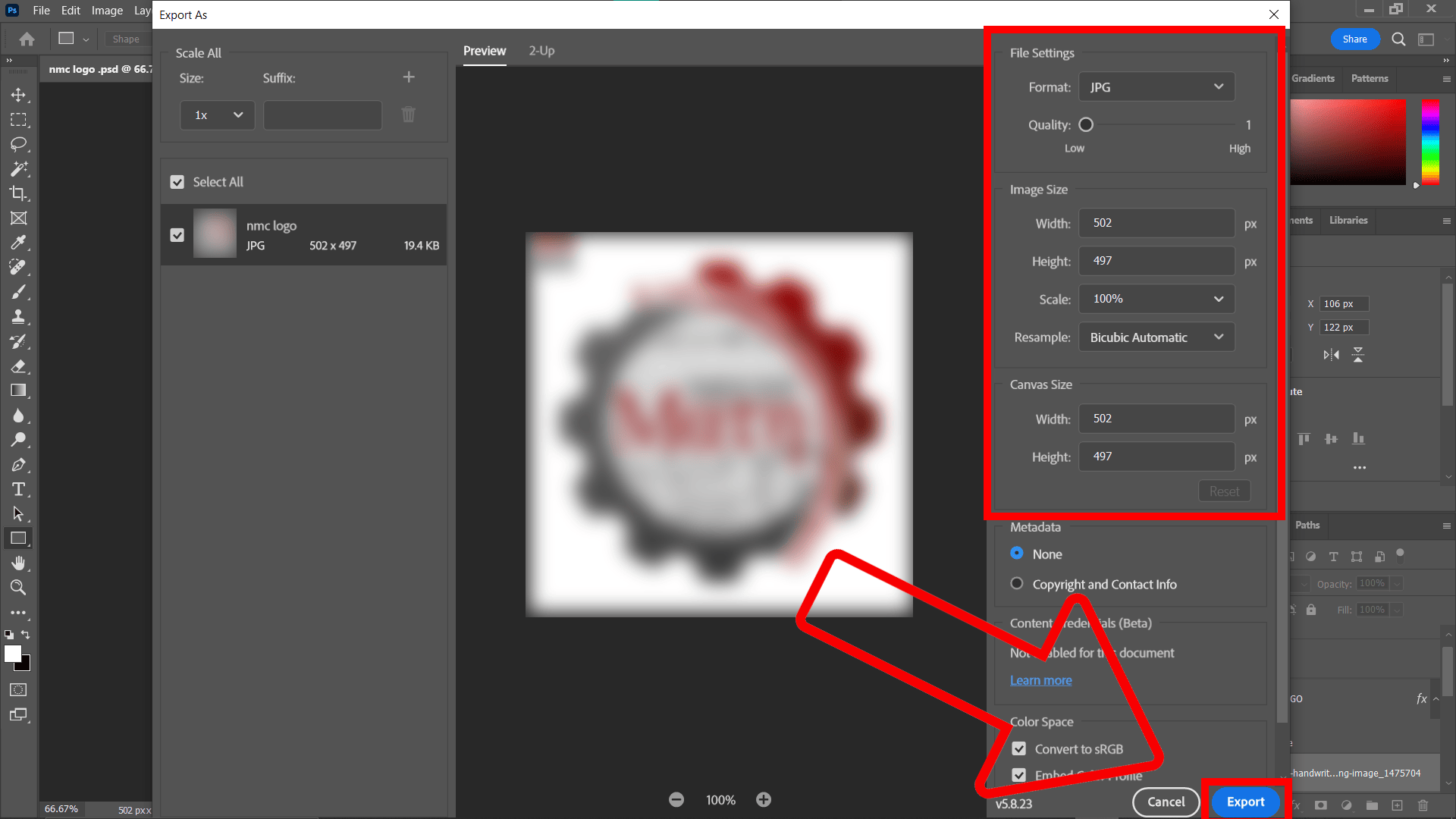
Task: Select the Brush tool
Action: point(18,291)
